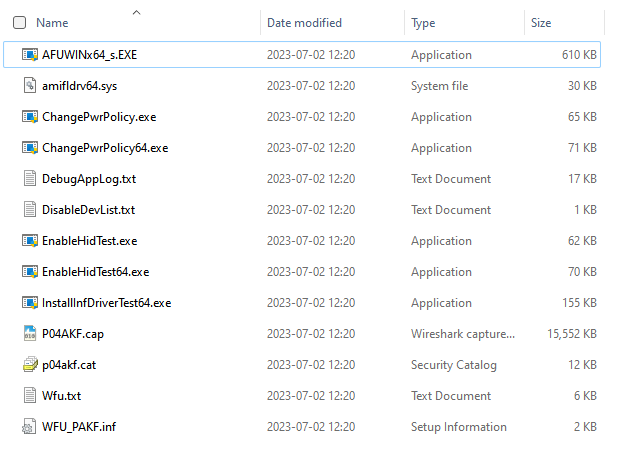Click the AFUWINx64_s.EXE application icon

(x=30, y=55)
